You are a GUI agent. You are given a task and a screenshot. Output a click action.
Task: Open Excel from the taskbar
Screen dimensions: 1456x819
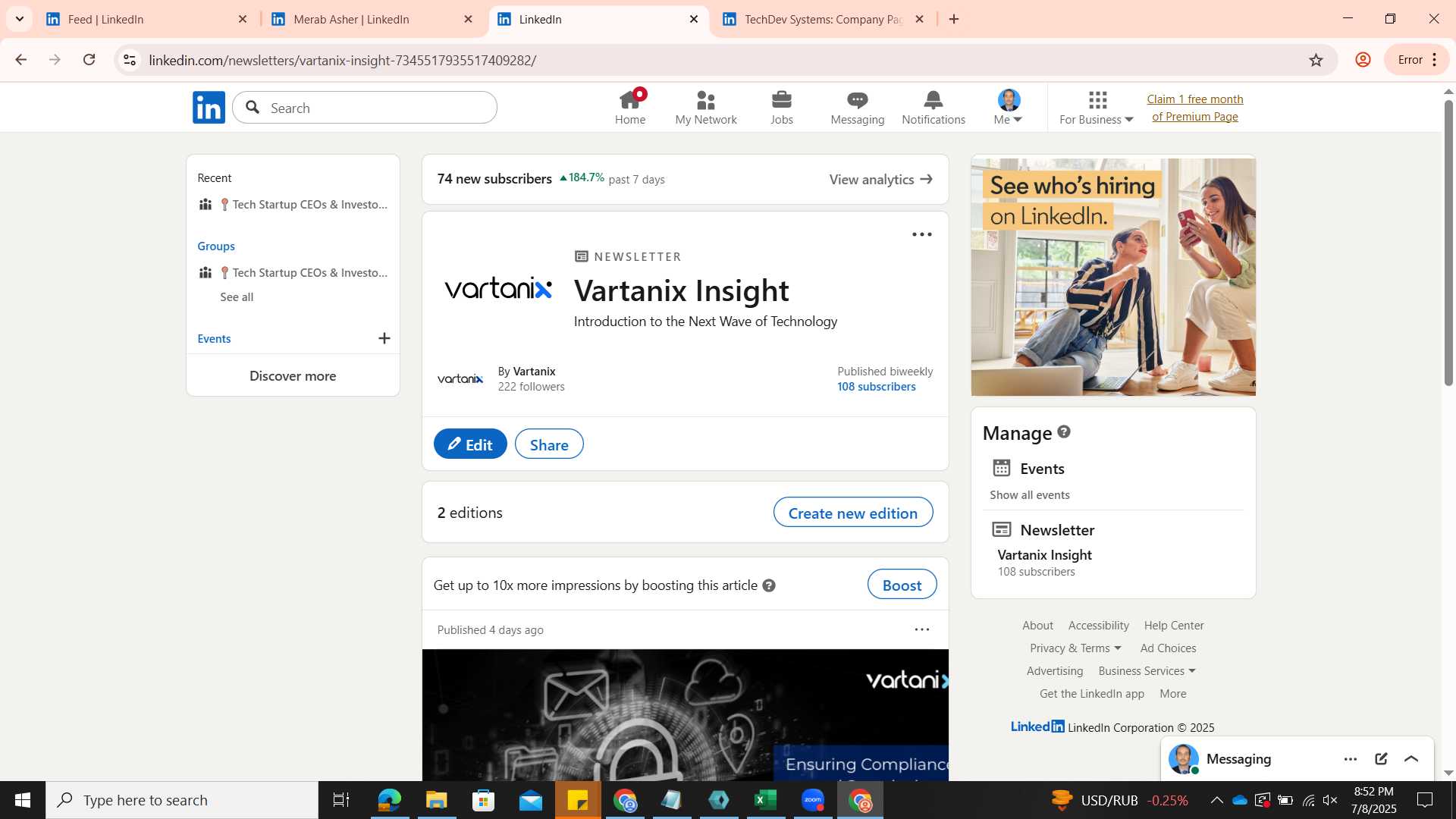(x=766, y=800)
